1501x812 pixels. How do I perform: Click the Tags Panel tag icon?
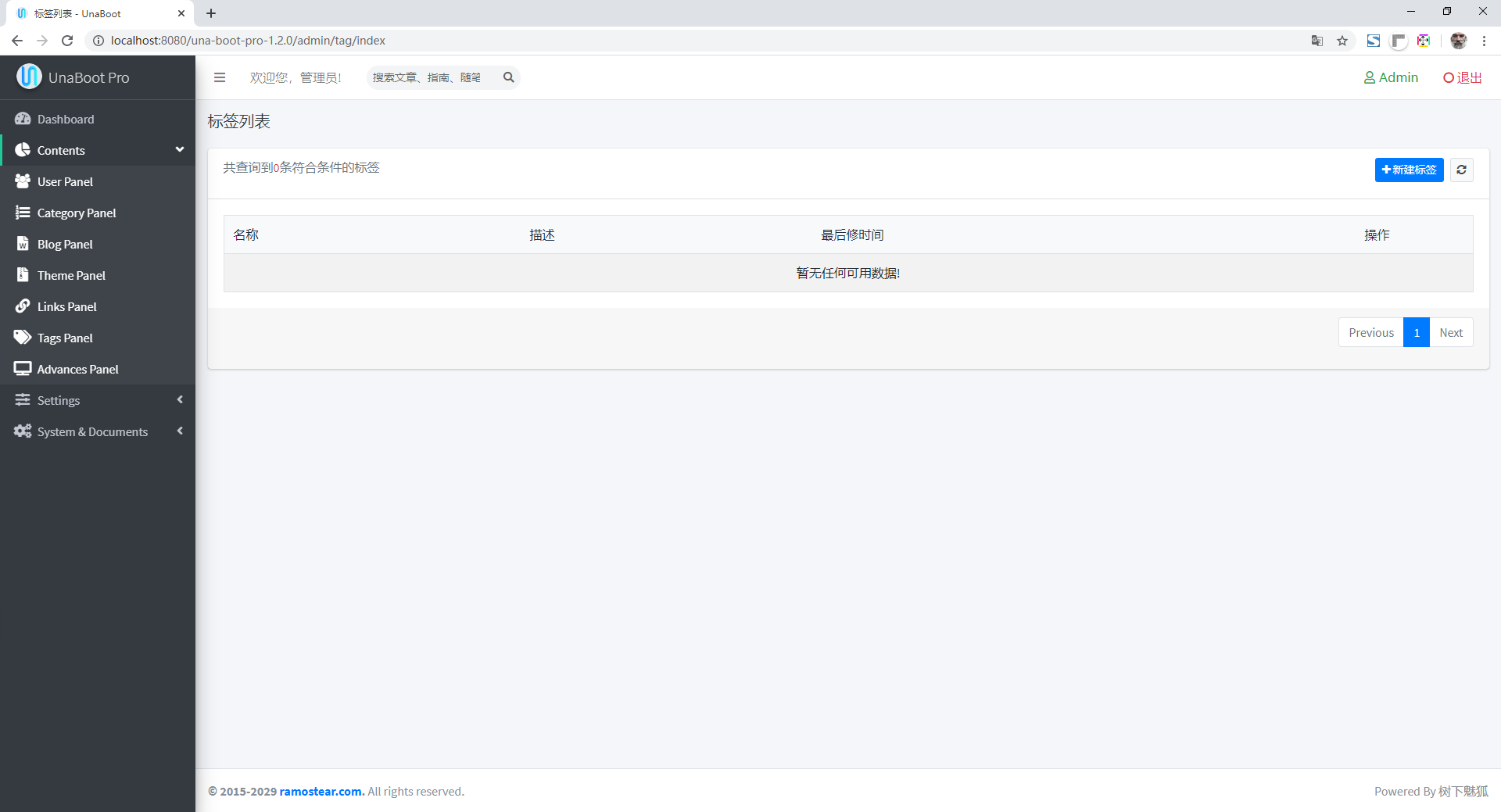(x=23, y=338)
